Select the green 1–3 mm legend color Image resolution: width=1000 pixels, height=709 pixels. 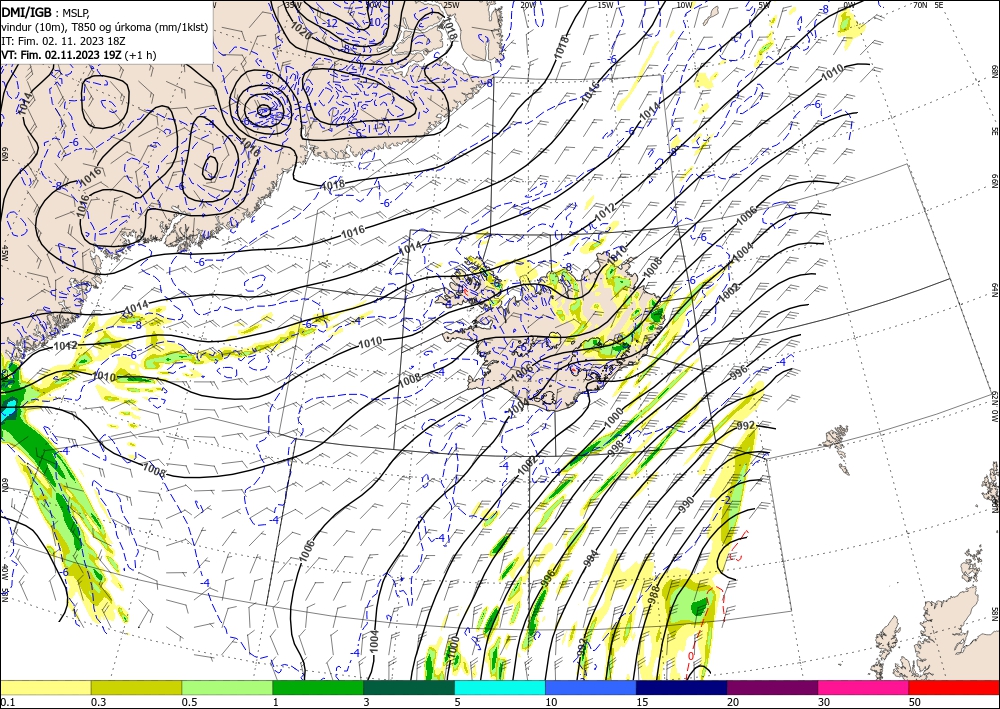coord(318,687)
